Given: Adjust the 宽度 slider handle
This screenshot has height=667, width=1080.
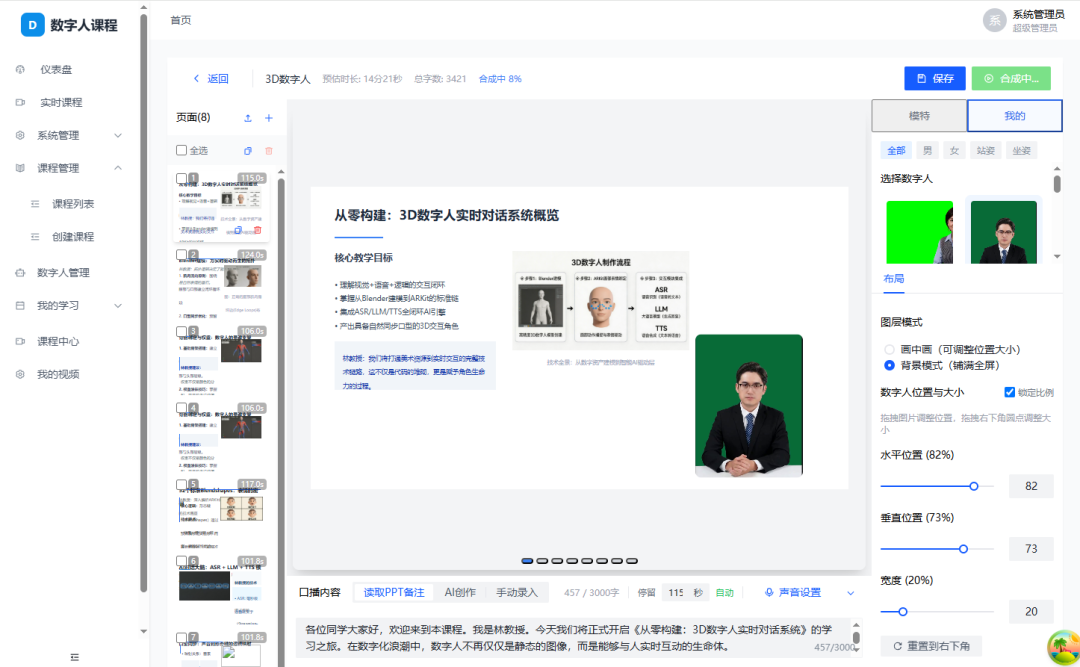Looking at the screenshot, I should click(903, 612).
